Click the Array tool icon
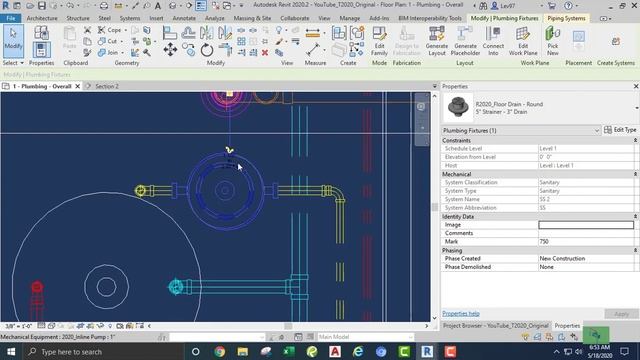640x360 pixels. (241, 41)
